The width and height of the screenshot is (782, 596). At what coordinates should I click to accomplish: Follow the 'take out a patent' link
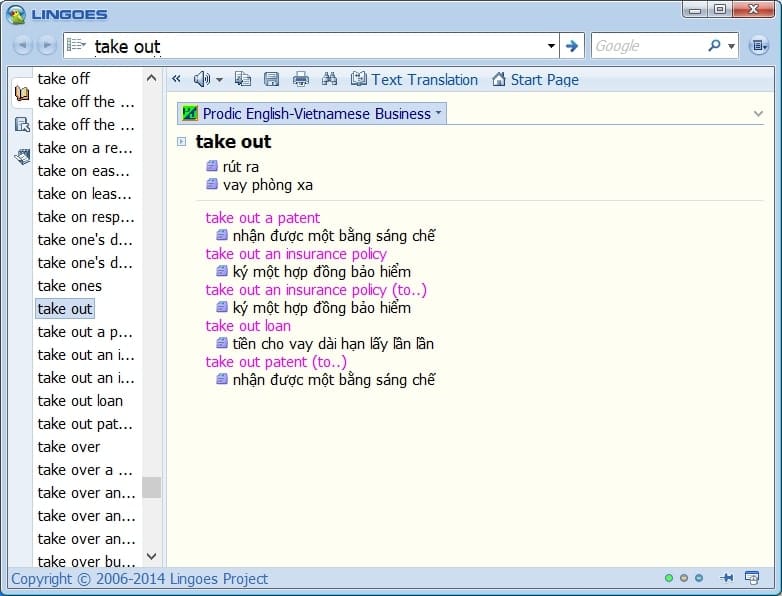(262, 218)
